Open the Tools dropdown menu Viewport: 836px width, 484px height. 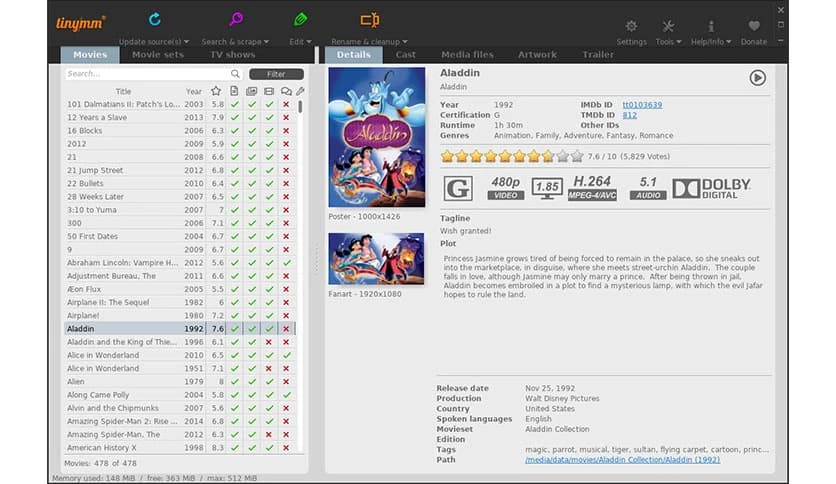679,42
